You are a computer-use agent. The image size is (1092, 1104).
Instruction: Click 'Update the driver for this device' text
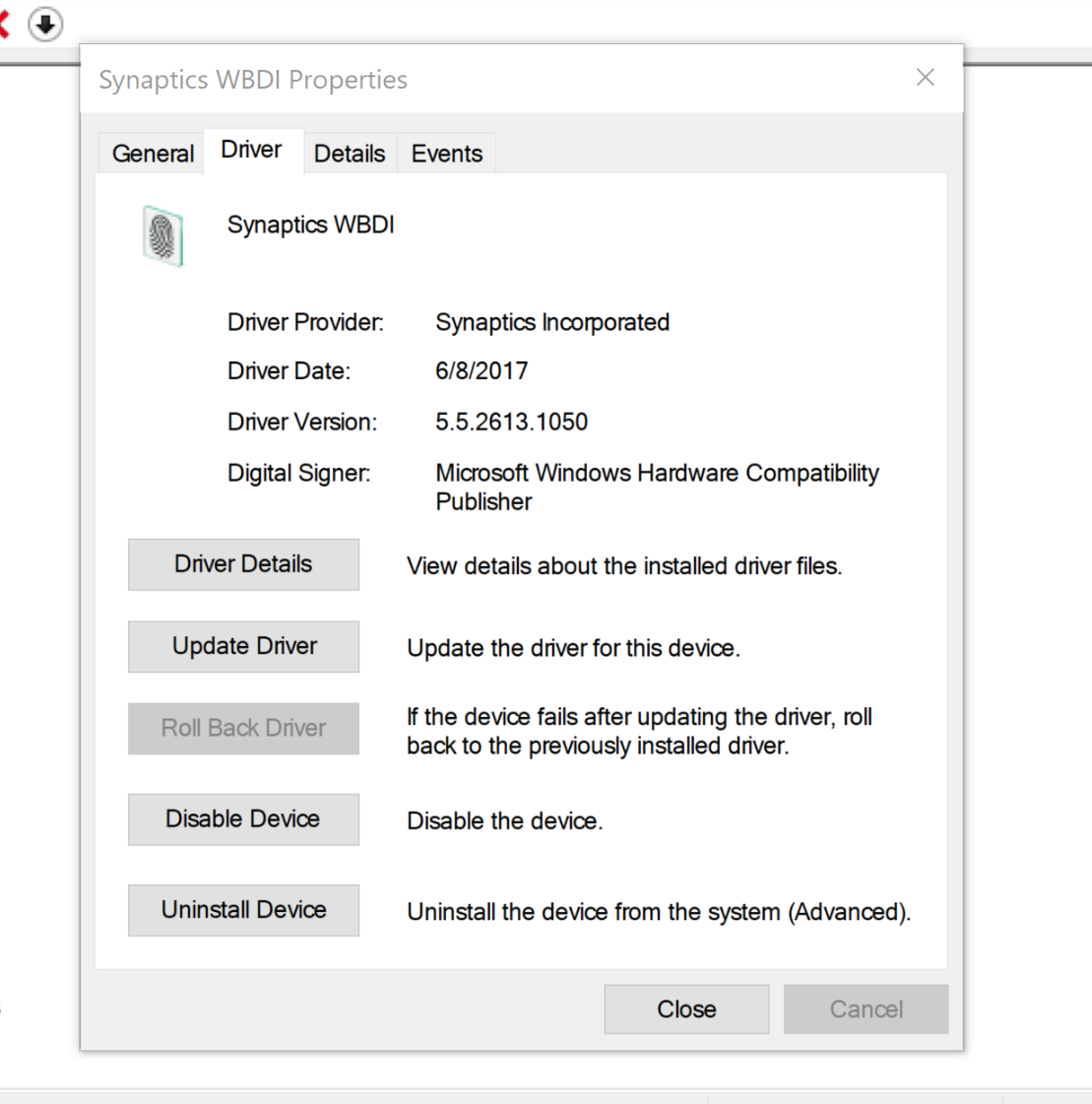573,648
